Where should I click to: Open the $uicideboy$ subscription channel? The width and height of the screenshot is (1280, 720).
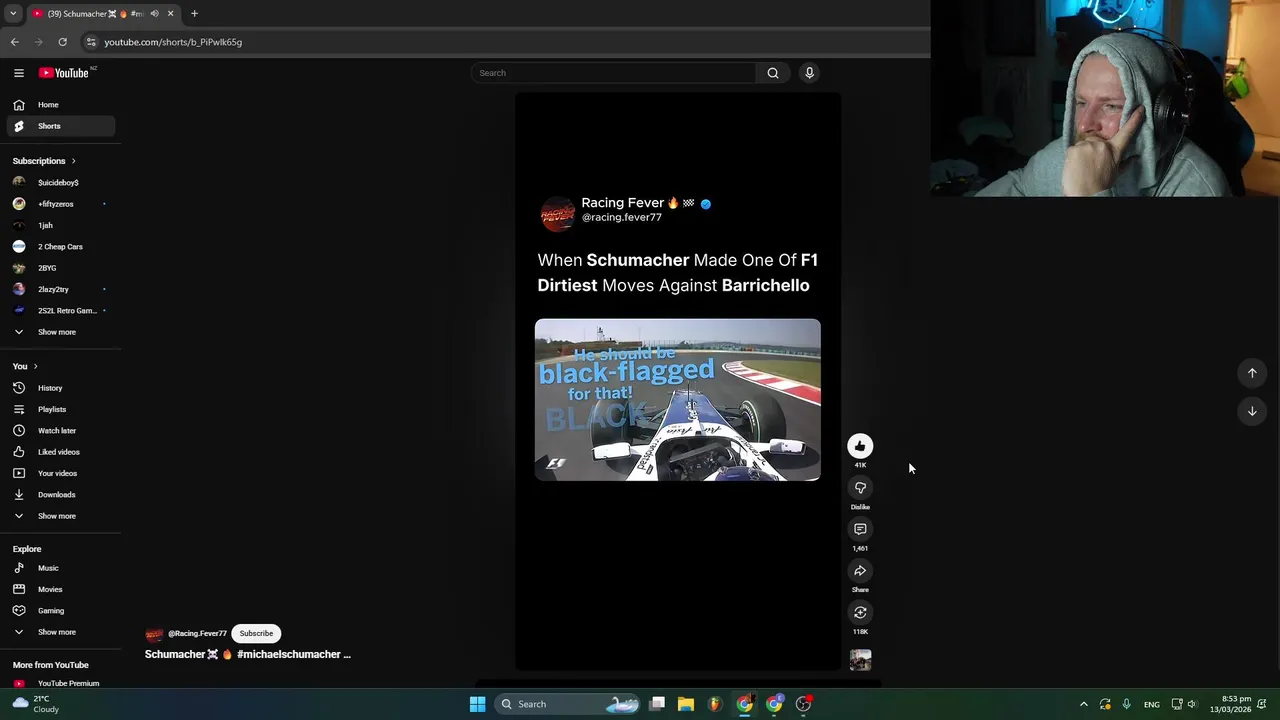60,183
